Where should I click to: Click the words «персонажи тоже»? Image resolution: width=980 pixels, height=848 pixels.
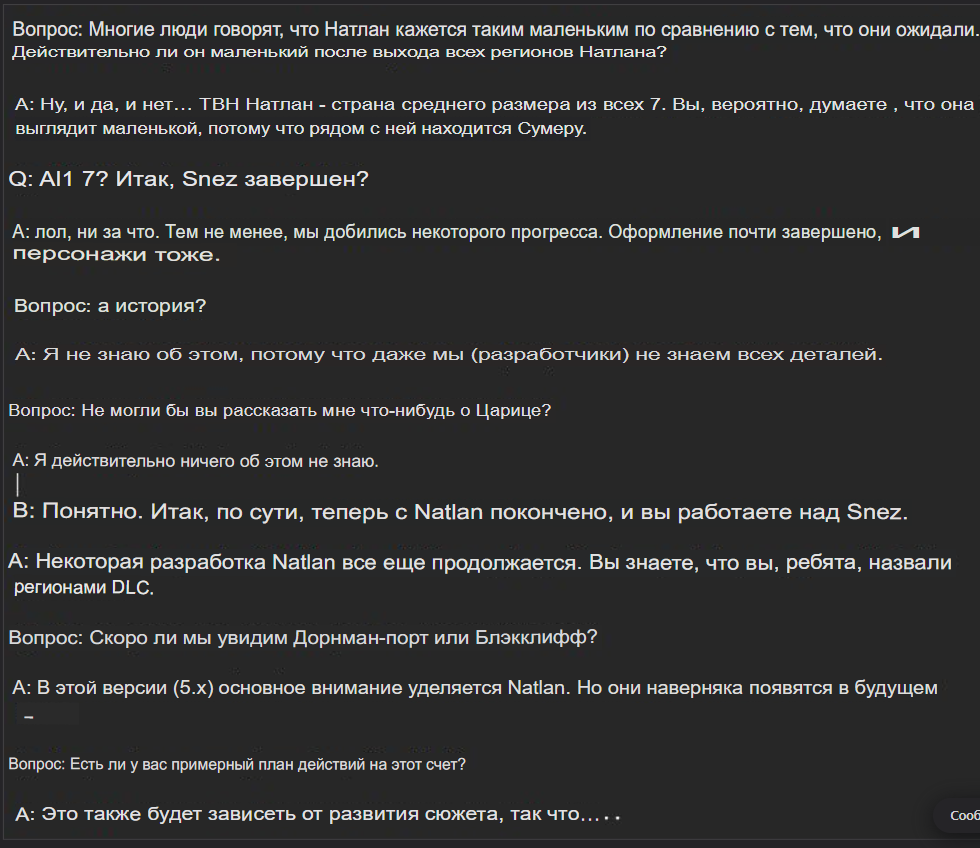click(x=115, y=255)
